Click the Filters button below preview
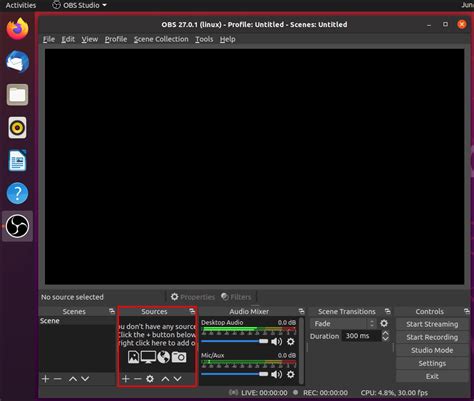Image resolution: width=474 pixels, height=401 pixels. click(x=236, y=297)
